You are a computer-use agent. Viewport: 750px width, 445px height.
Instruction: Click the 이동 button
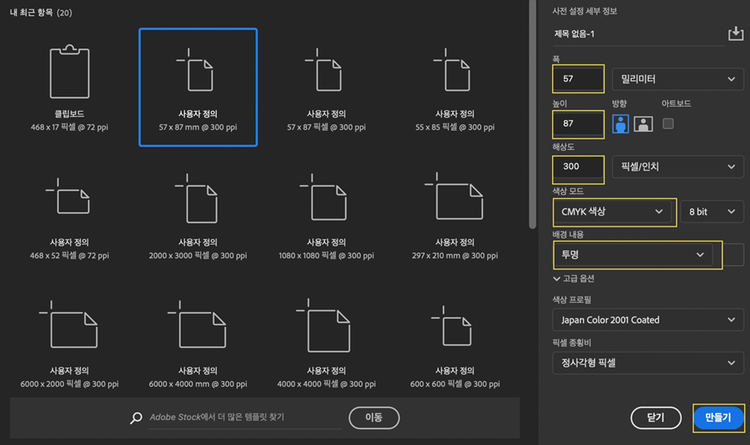tap(374, 418)
